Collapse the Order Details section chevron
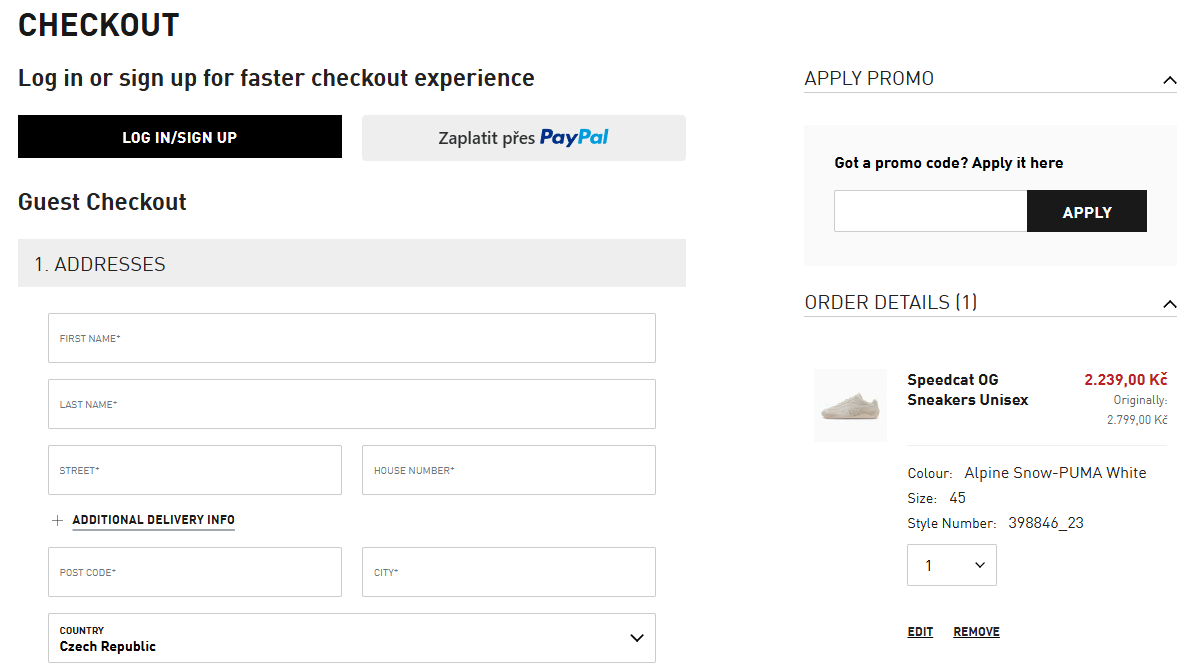 (1169, 303)
